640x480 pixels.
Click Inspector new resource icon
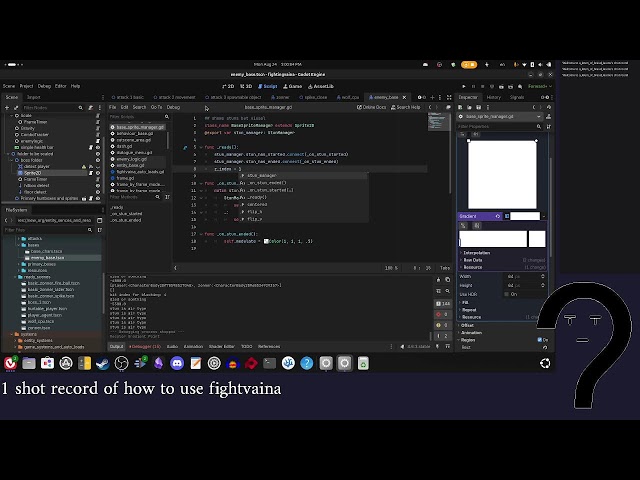tap(460, 107)
